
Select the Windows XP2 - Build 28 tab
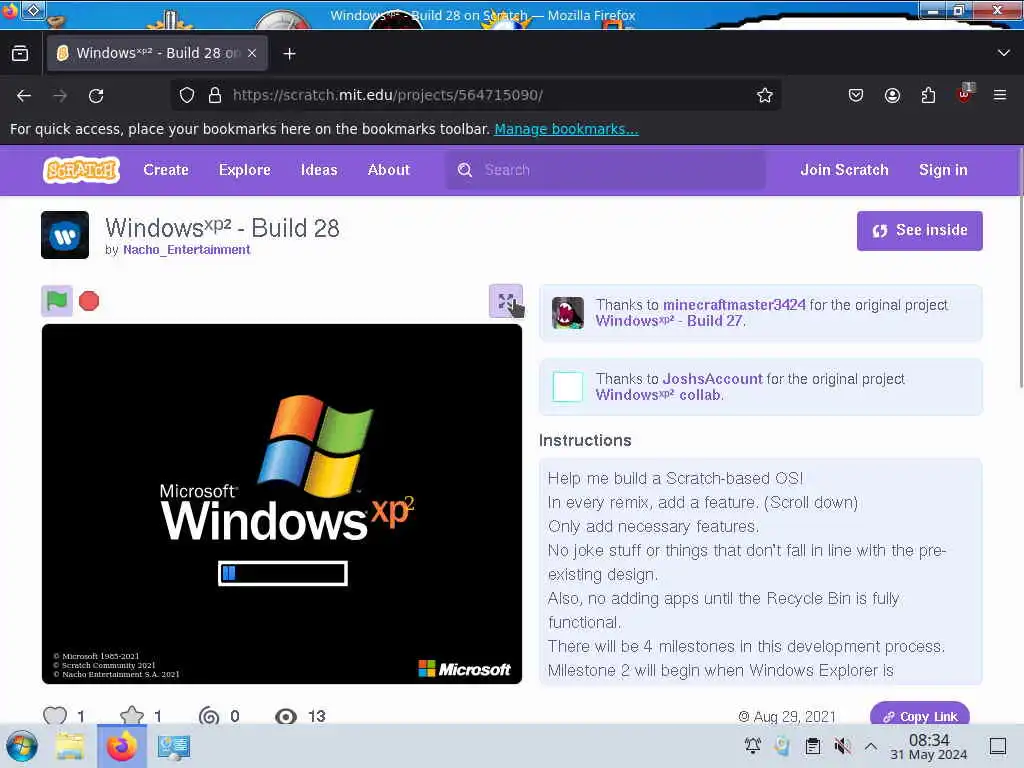pyautogui.click(x=157, y=53)
